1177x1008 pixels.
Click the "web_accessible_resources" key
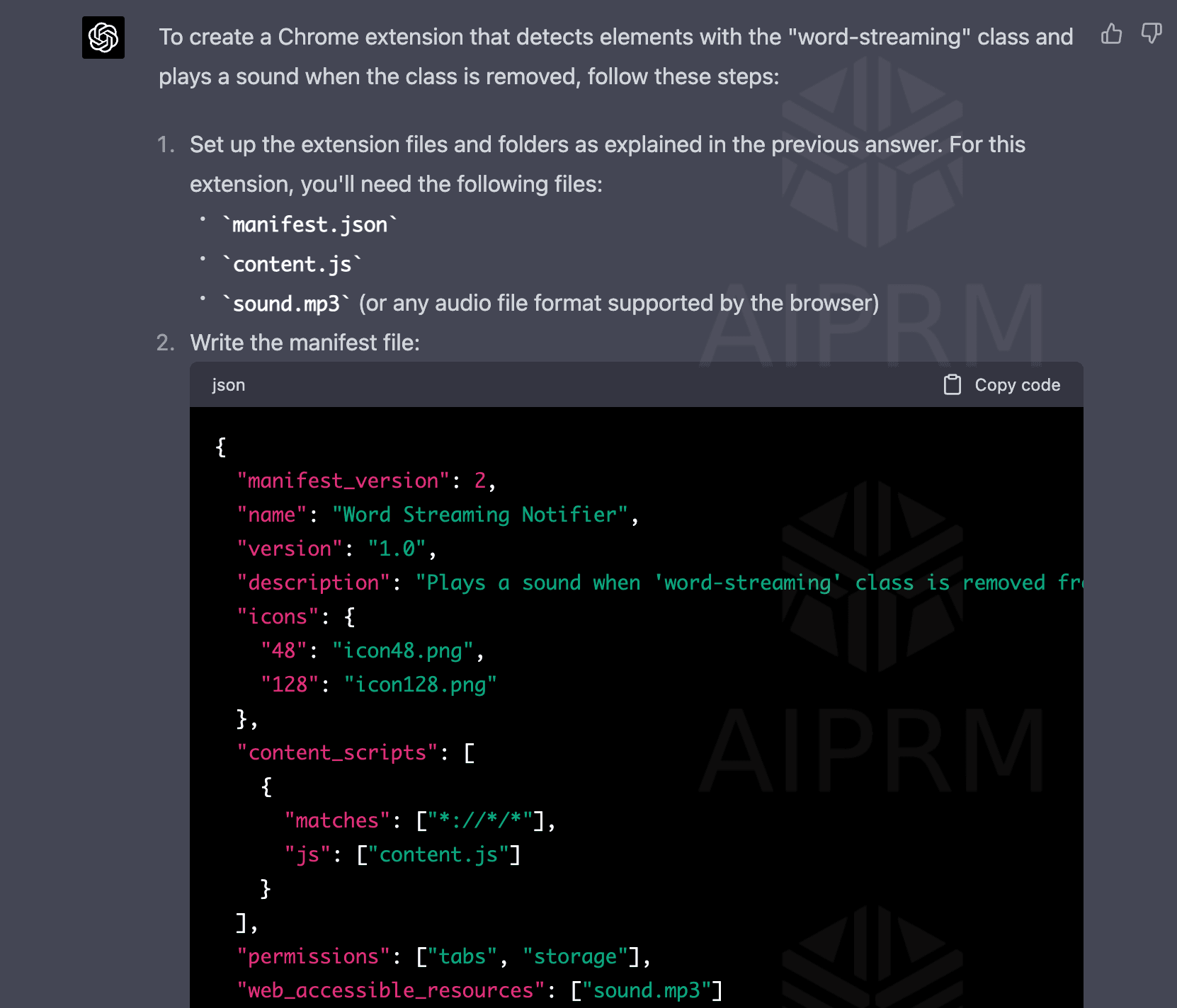click(x=391, y=990)
